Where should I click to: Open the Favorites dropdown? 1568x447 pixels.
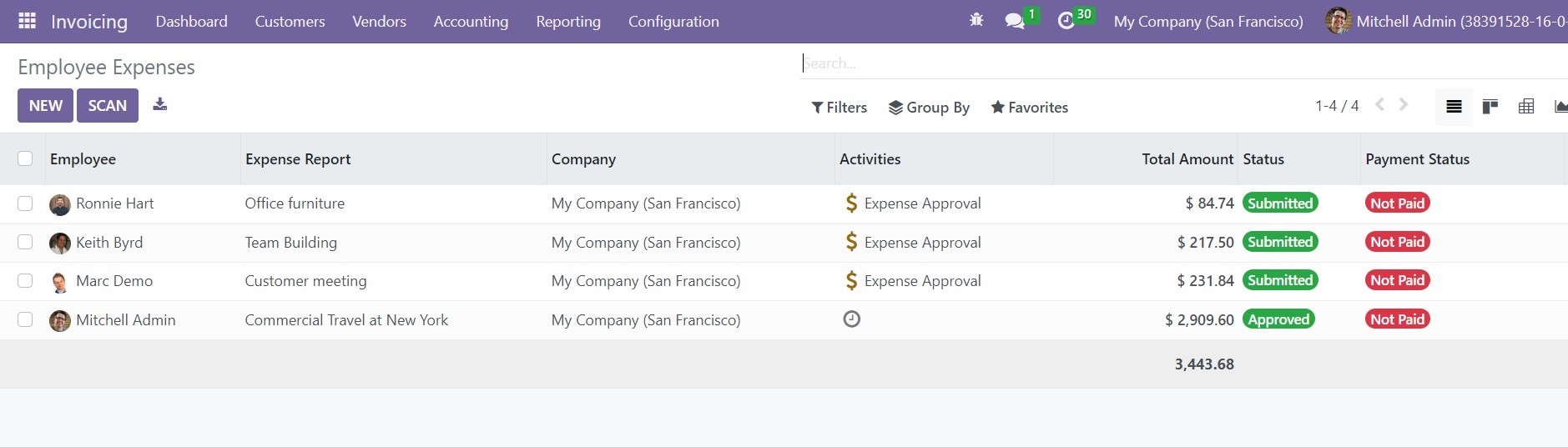pos(1029,108)
